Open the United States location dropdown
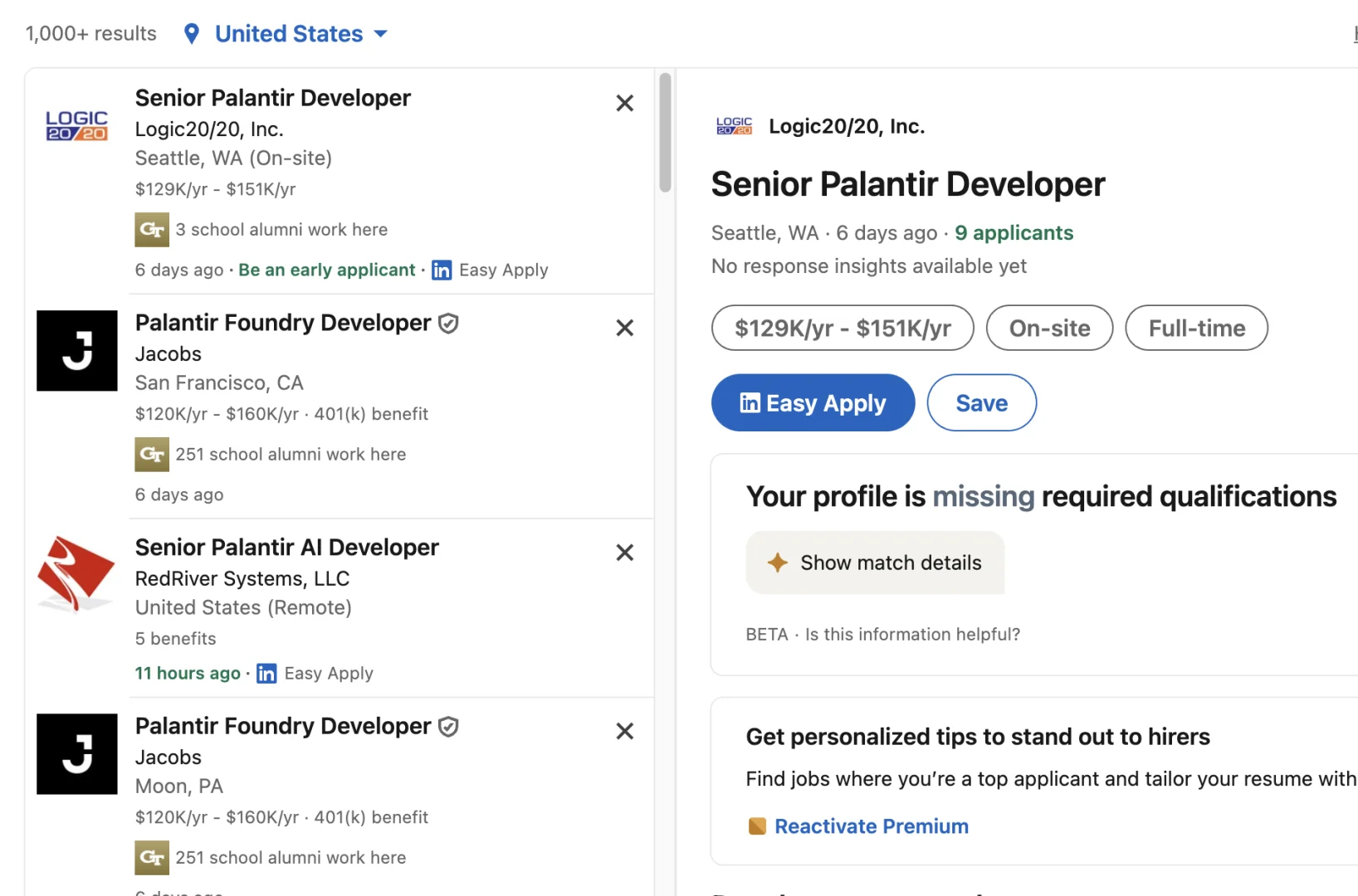Viewport: 1358px width, 896px height. (x=300, y=34)
